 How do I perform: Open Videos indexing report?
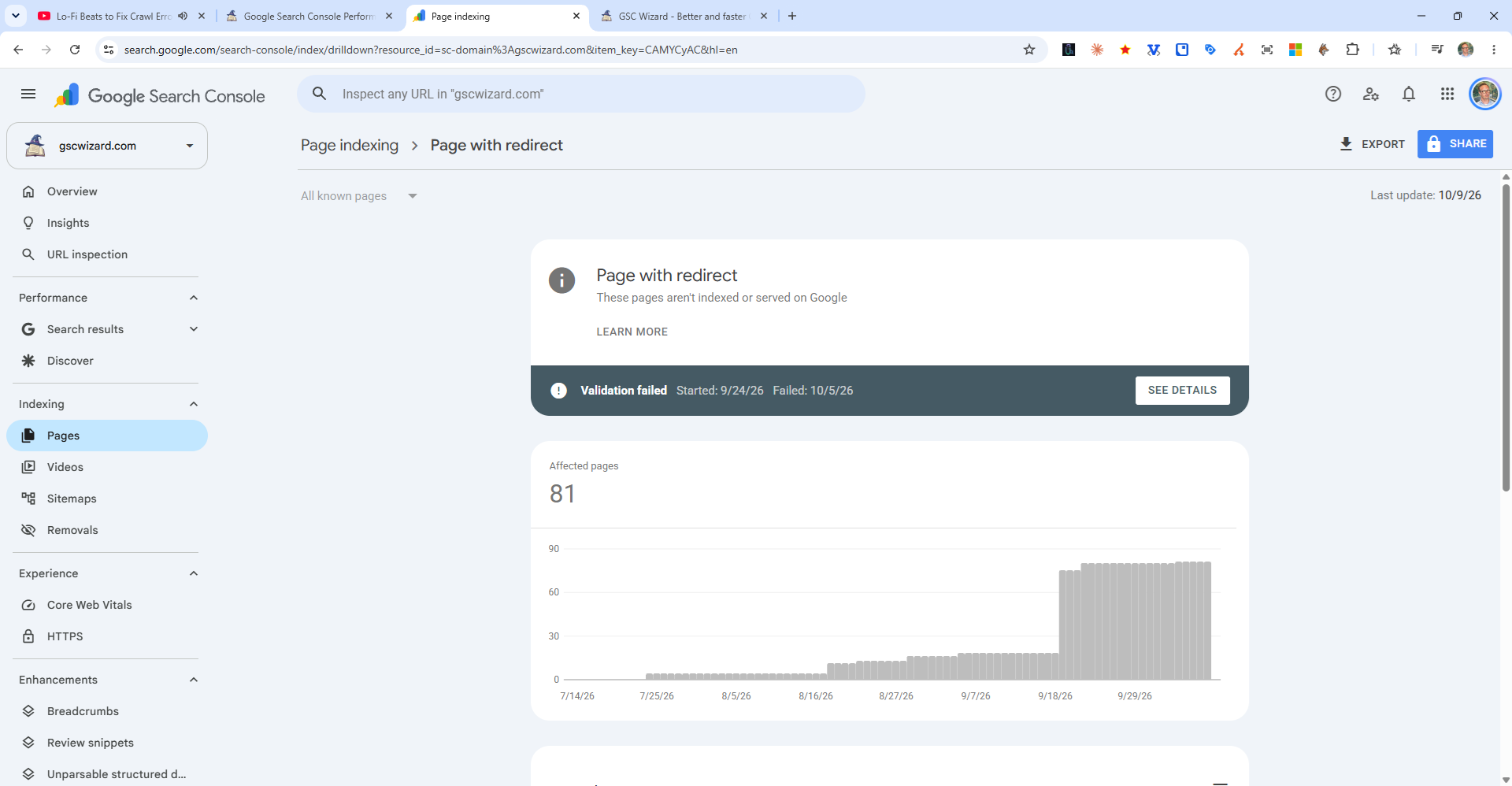tap(107, 467)
